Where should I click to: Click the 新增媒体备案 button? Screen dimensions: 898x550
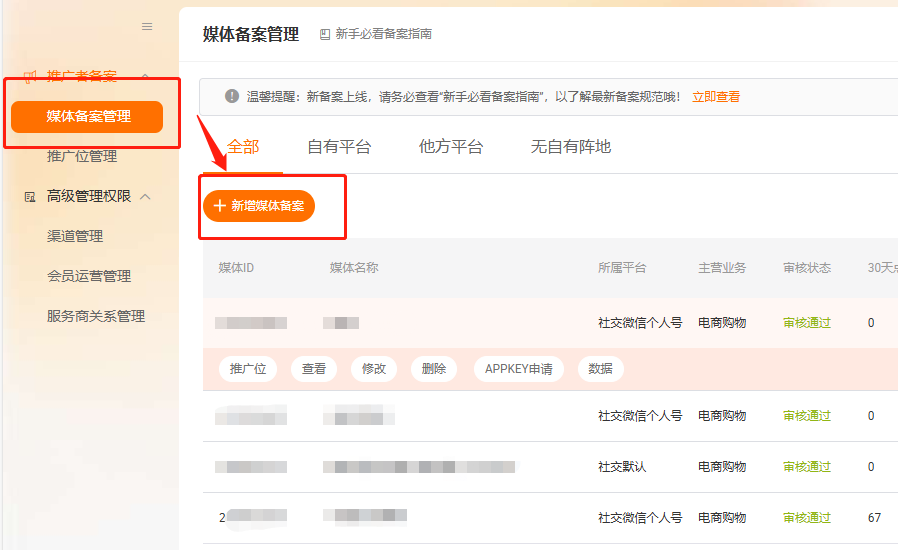pyautogui.click(x=259, y=206)
